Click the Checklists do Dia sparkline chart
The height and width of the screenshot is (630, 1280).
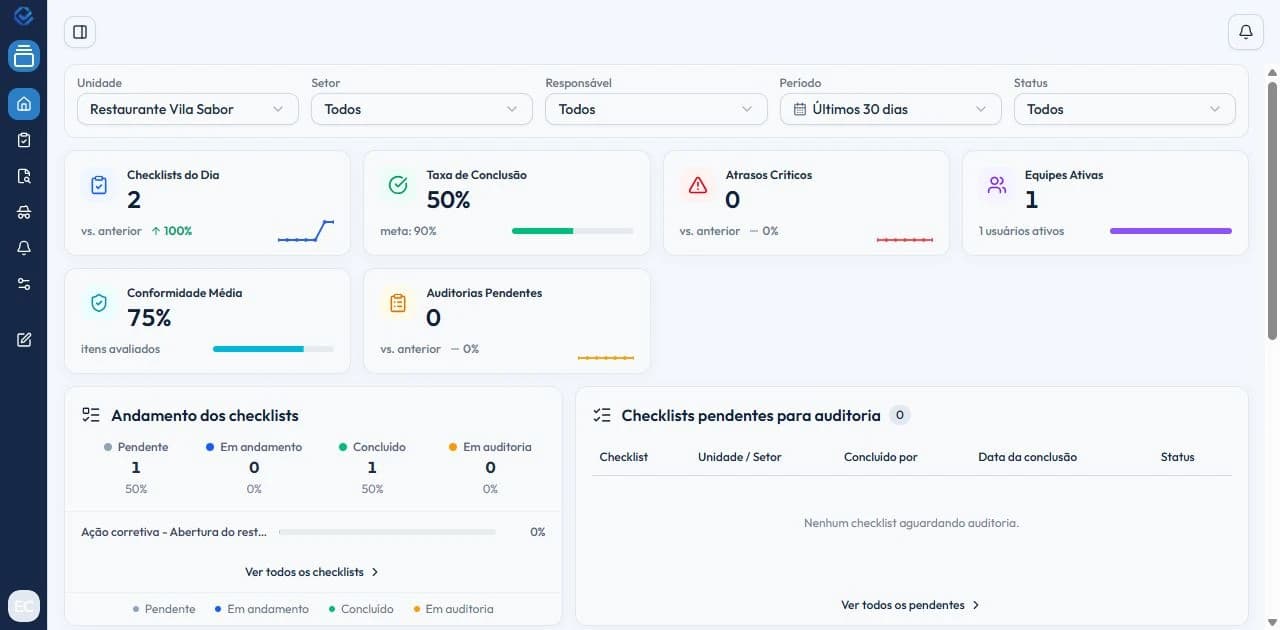coord(306,231)
